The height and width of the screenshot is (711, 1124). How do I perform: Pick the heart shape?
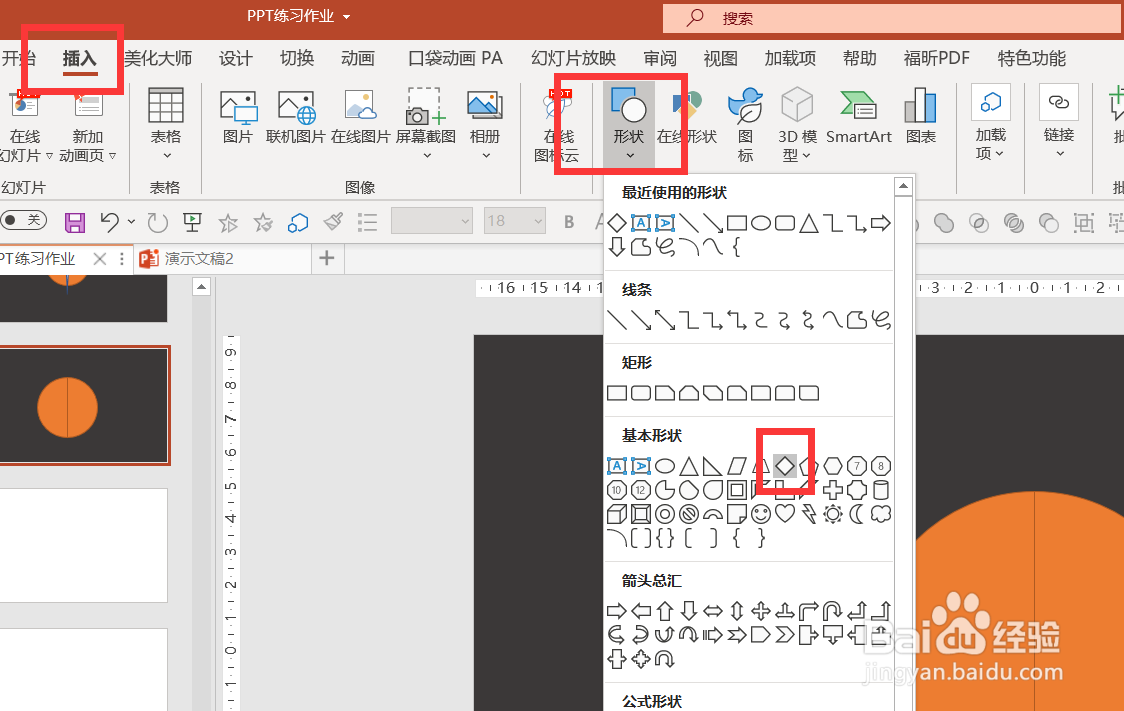(x=785, y=514)
